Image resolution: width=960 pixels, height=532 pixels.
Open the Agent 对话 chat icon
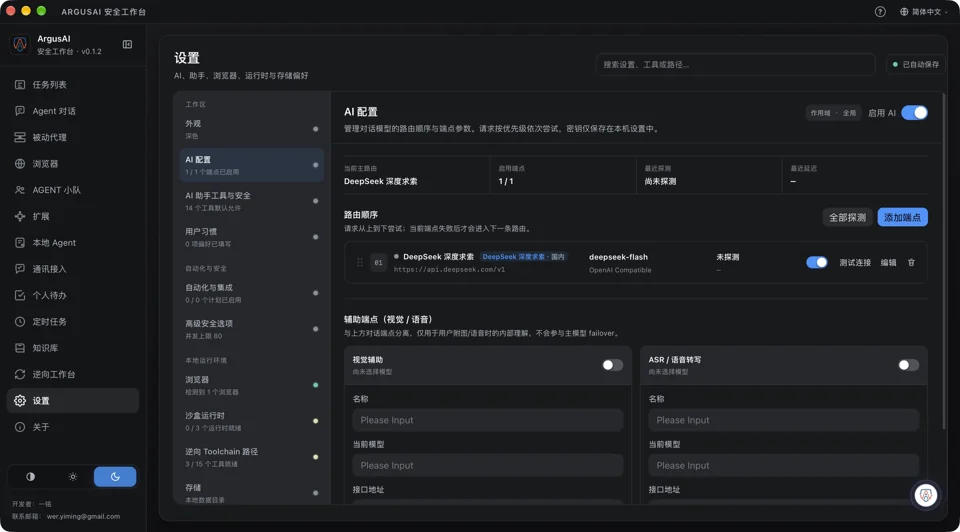20,111
